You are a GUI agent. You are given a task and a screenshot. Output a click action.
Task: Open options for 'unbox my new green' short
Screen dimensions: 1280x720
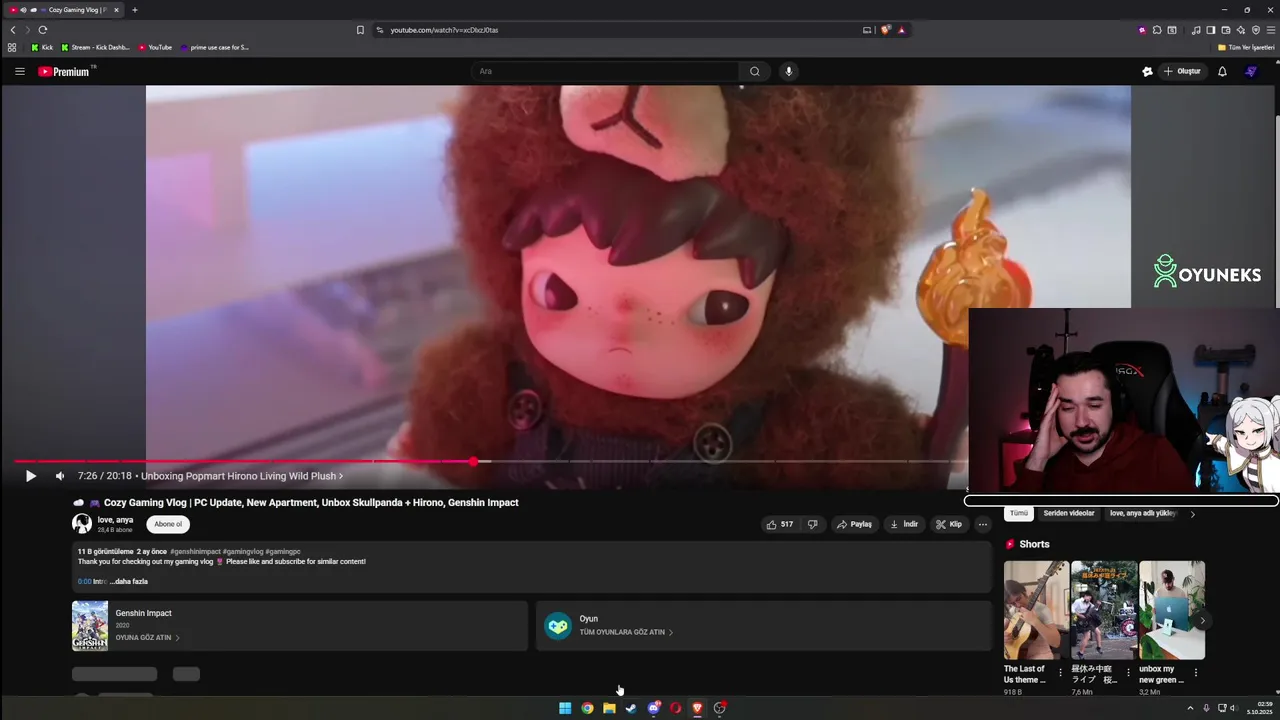[x=1195, y=673]
